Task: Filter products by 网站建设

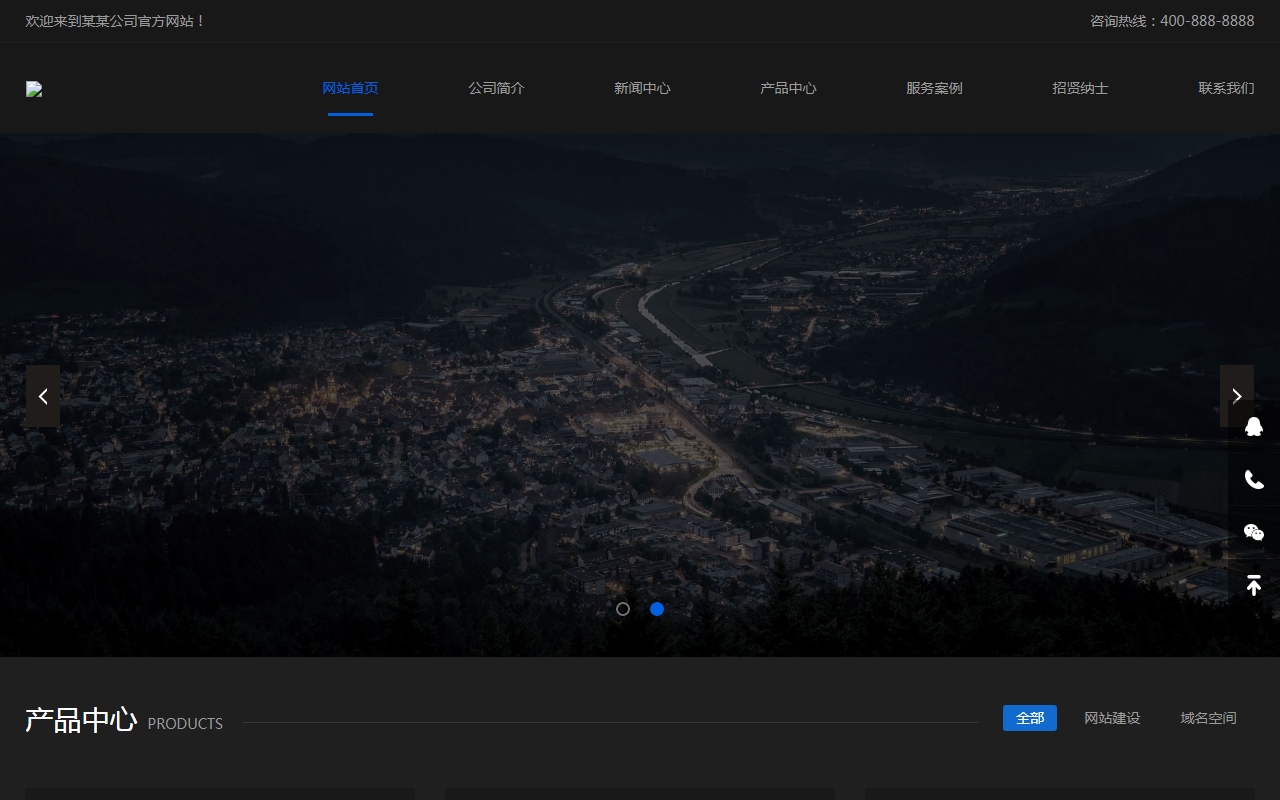Action: [1112, 718]
